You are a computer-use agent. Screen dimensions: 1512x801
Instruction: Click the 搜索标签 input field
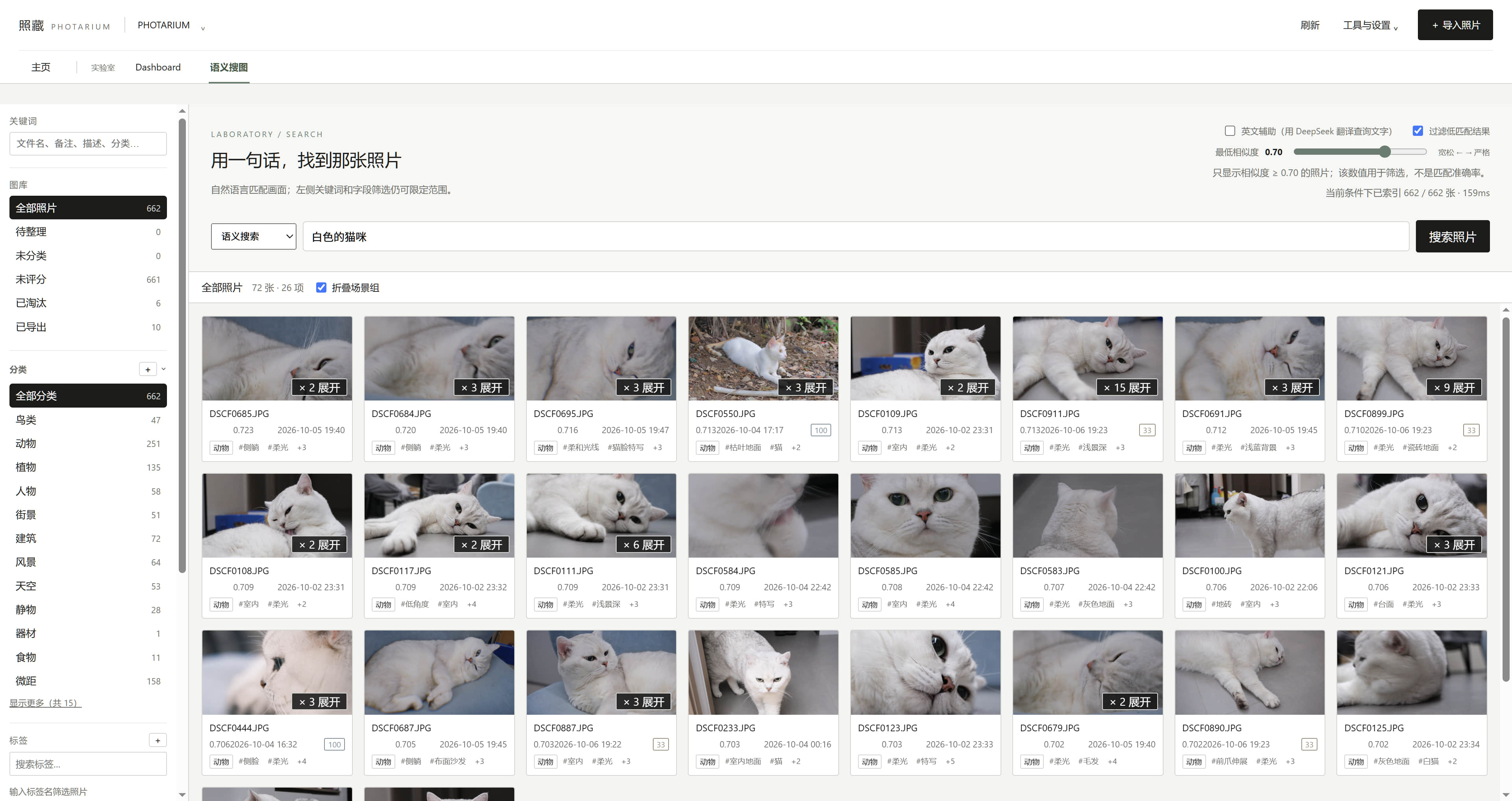coord(88,765)
